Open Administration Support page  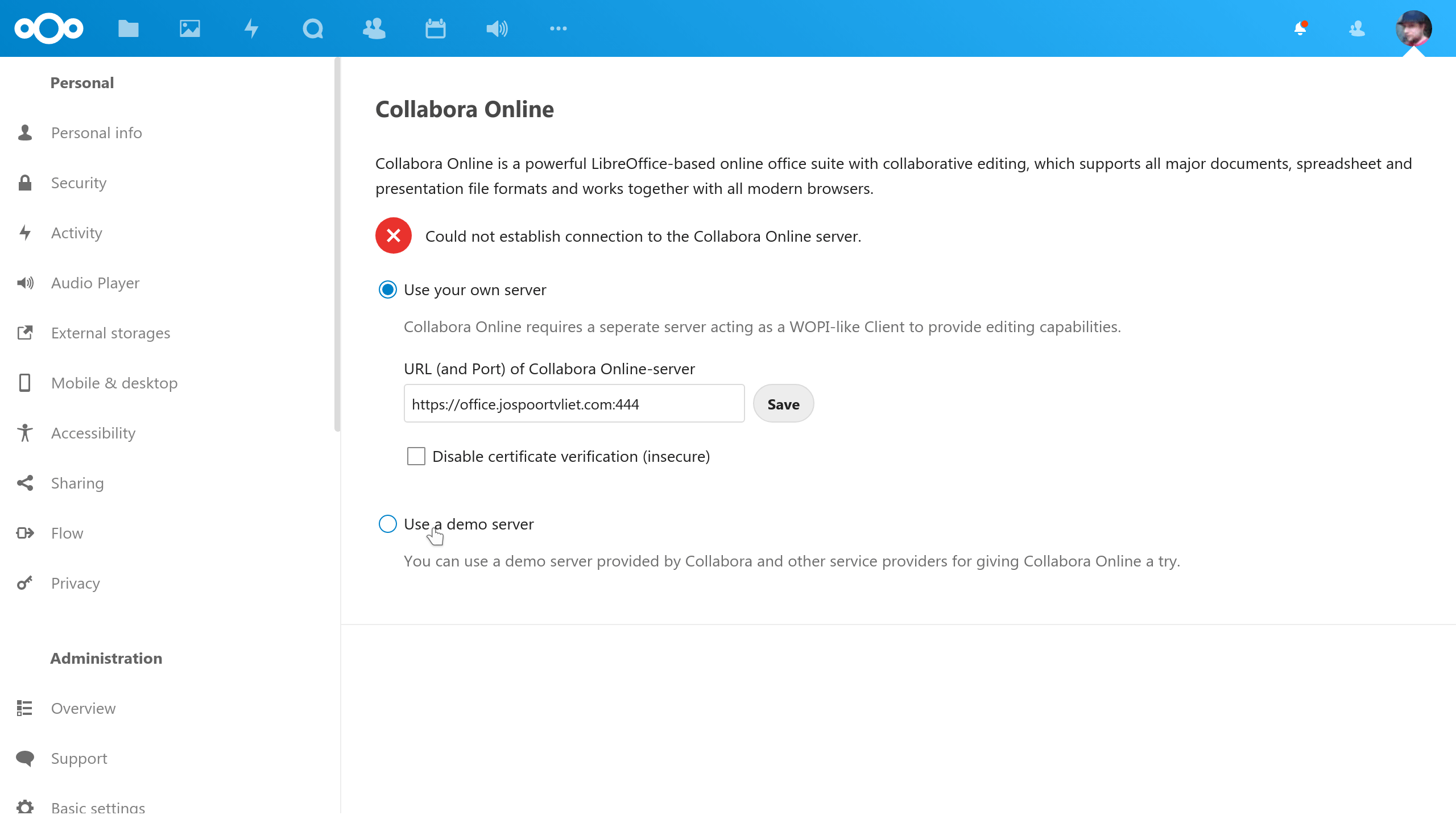click(x=79, y=758)
